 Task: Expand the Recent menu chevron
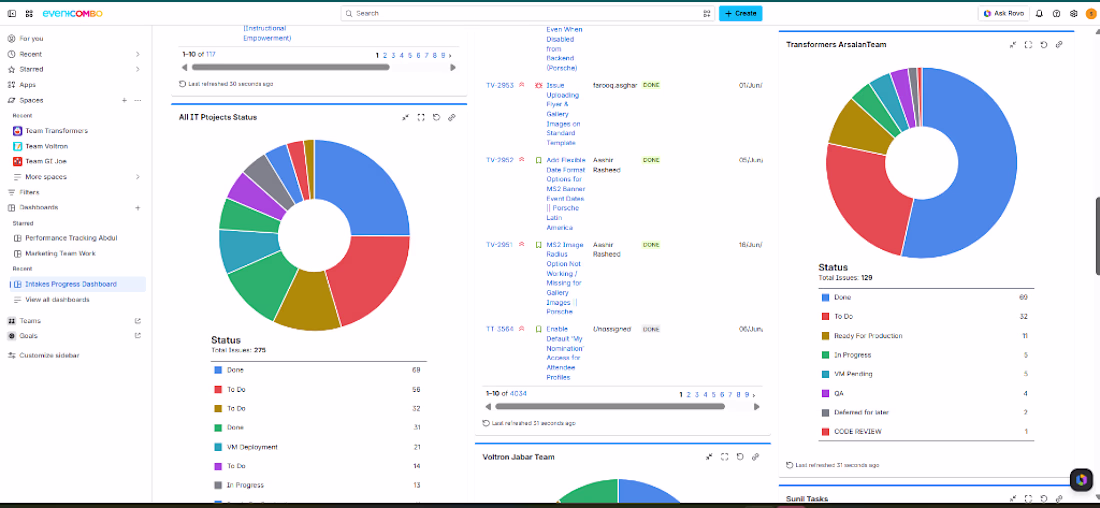click(138, 54)
